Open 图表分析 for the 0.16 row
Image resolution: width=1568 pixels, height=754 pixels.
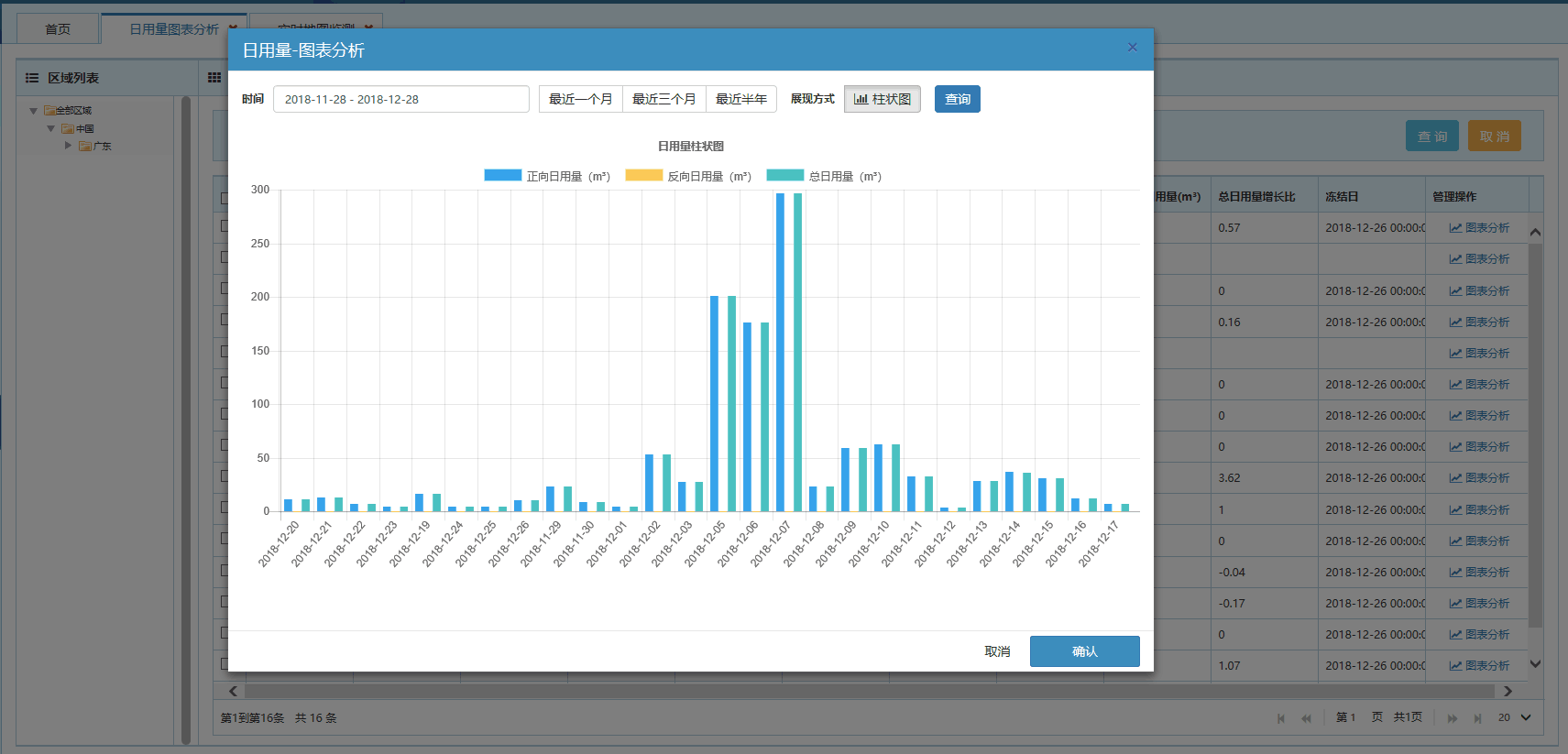1479,322
